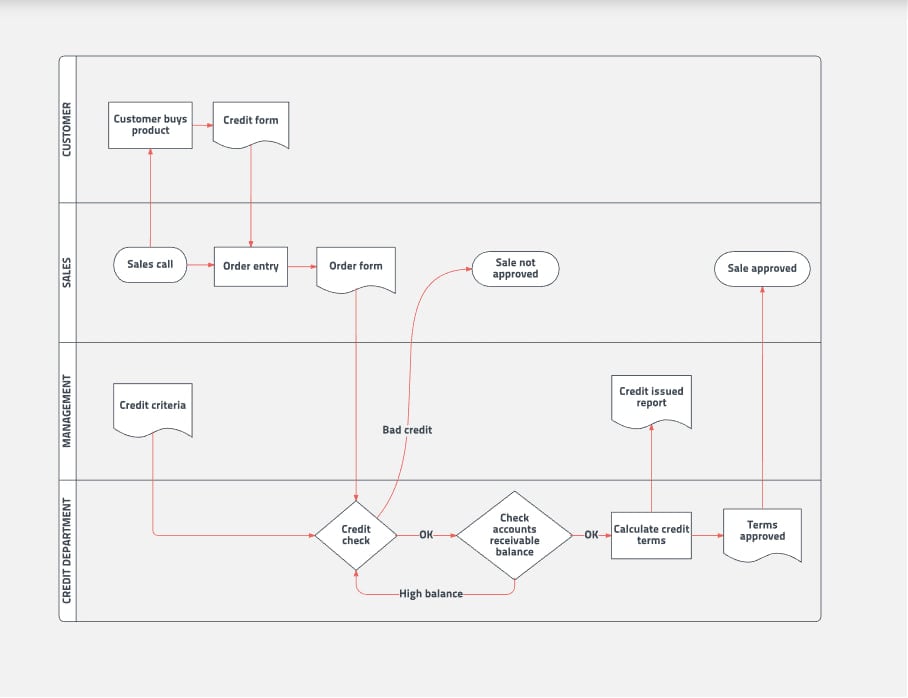
Task: Select the Check accounts receivable balance diamond
Action: [x=514, y=535]
